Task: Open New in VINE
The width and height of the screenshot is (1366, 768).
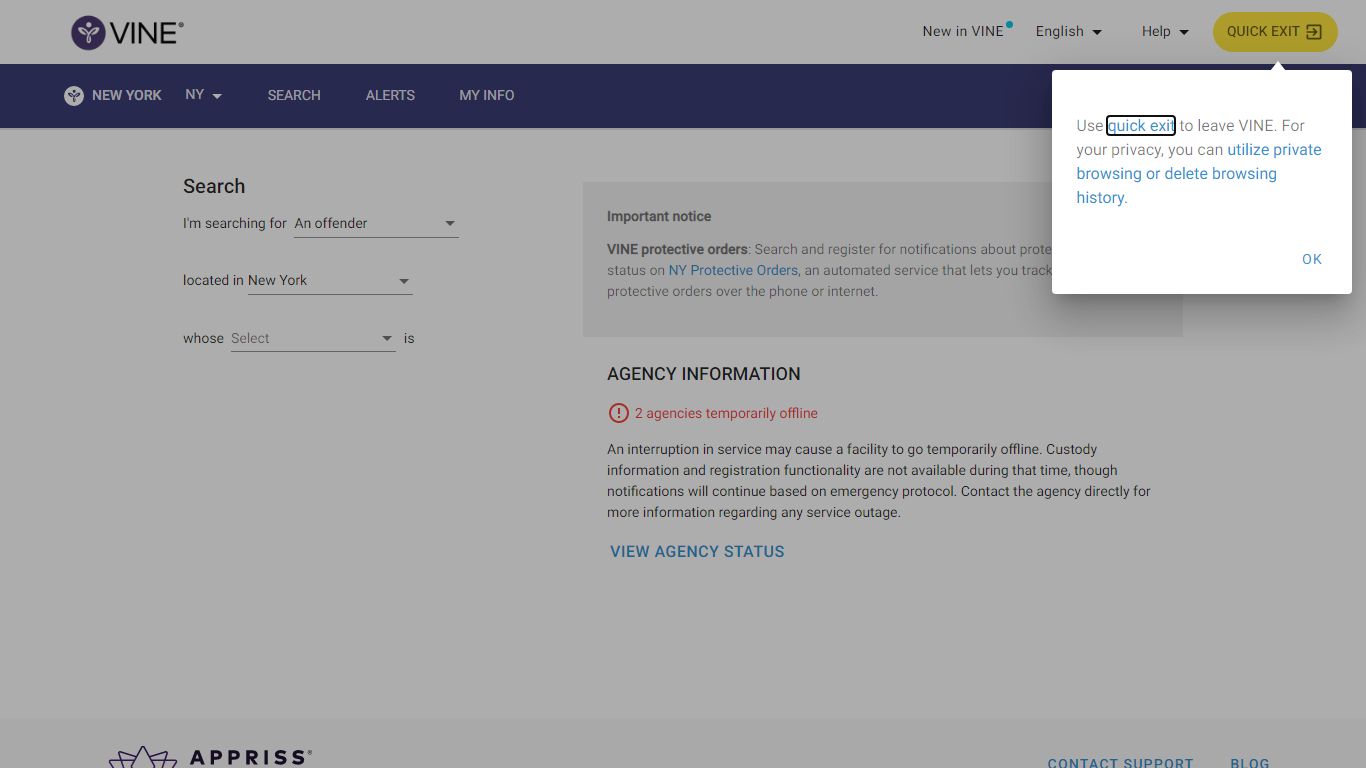Action: [x=963, y=31]
